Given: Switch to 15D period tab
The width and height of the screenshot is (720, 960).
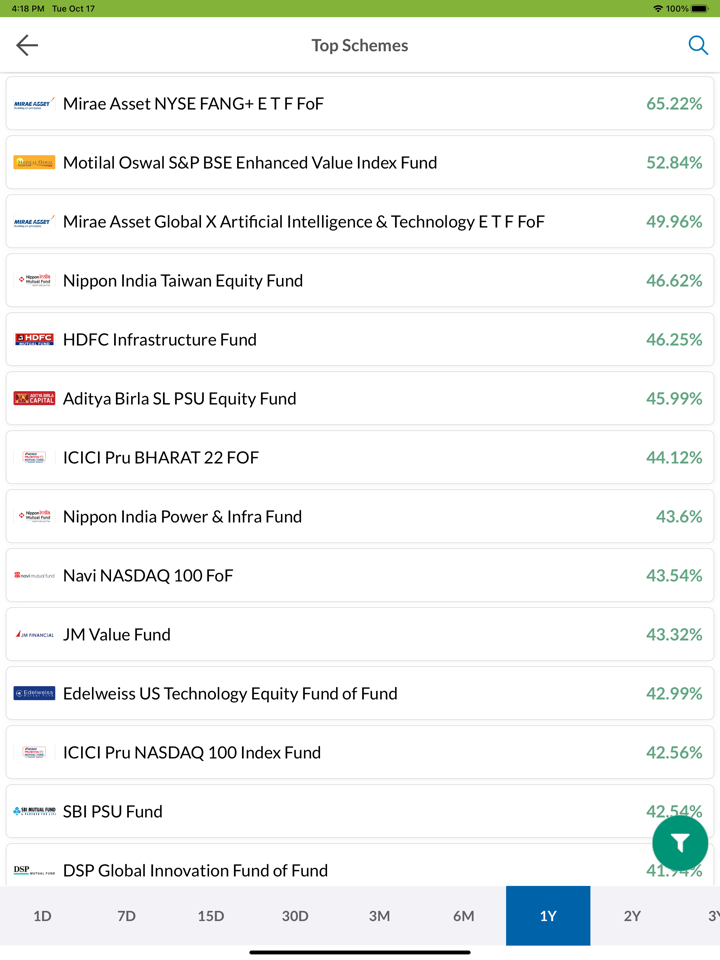Looking at the screenshot, I should point(211,916).
